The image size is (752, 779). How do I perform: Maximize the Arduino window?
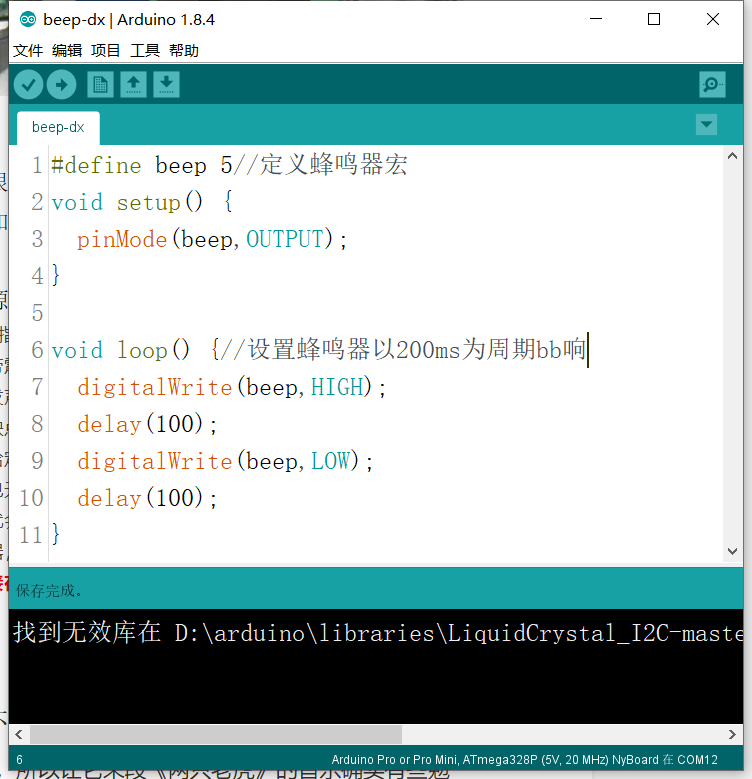point(654,19)
